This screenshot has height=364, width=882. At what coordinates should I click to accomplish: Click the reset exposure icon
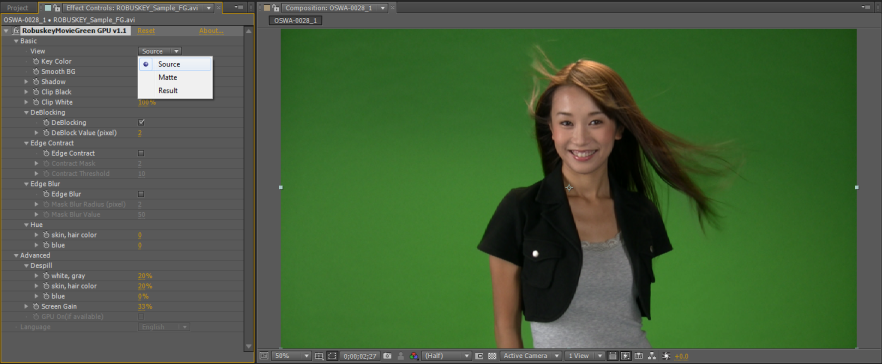click(x=666, y=356)
